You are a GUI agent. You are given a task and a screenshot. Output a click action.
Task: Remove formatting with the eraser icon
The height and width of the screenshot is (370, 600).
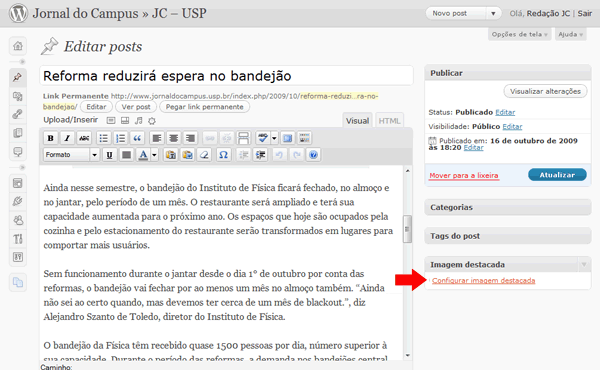[x=204, y=155]
